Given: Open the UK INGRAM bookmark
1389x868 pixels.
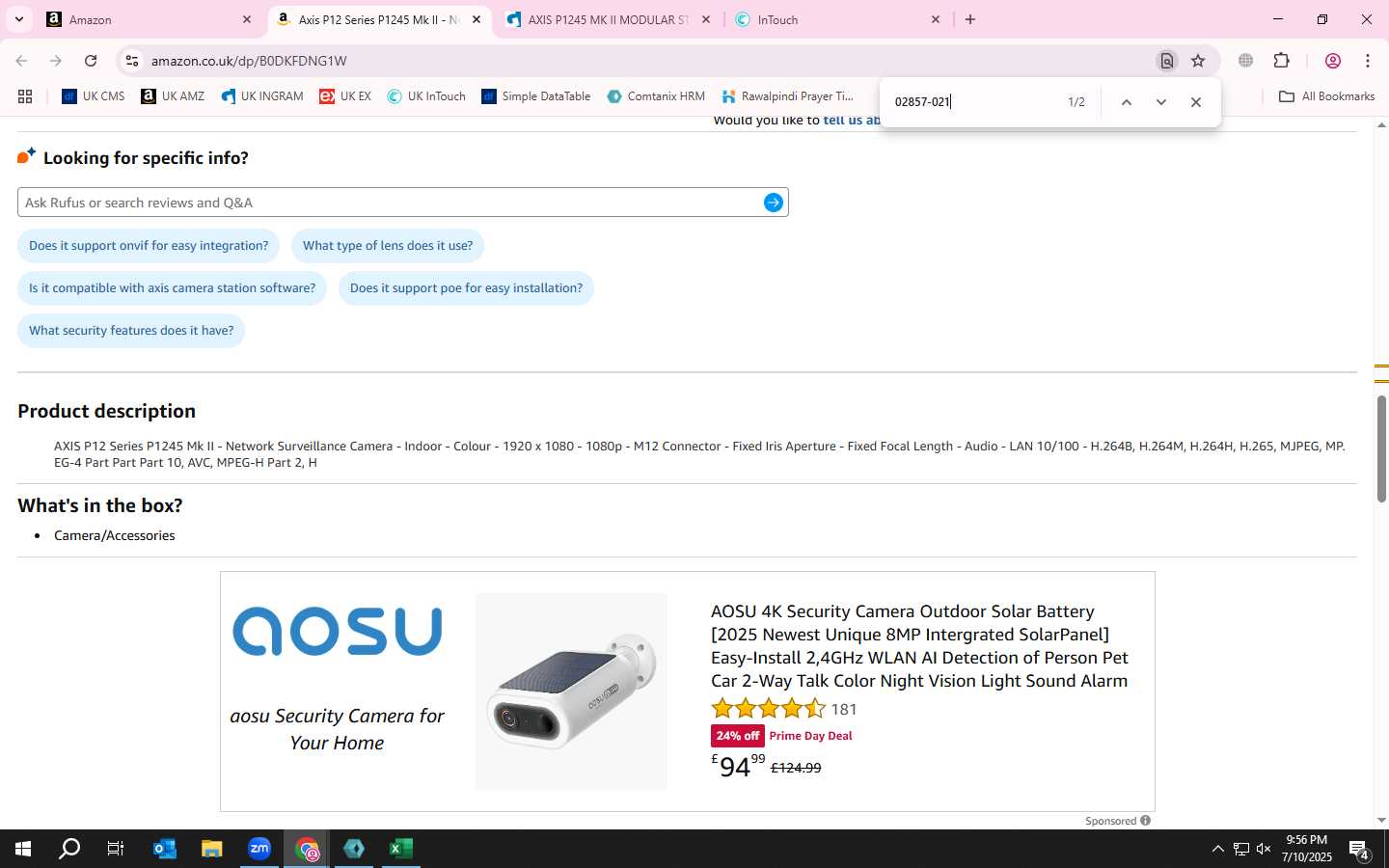Looking at the screenshot, I should click(262, 96).
